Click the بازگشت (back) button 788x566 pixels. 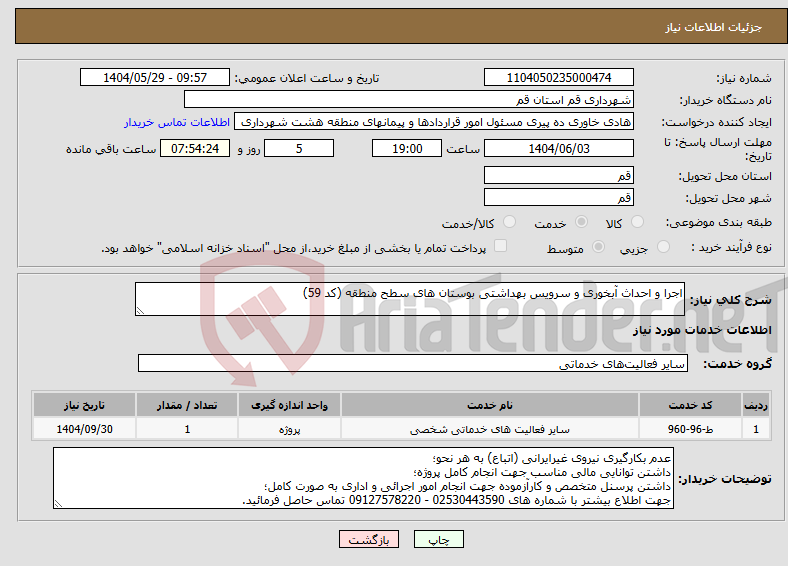coord(369,539)
